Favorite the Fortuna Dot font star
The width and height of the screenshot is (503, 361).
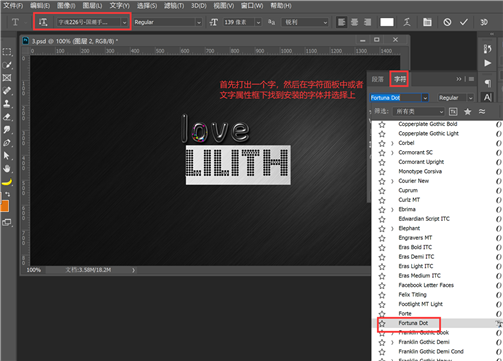coord(382,323)
